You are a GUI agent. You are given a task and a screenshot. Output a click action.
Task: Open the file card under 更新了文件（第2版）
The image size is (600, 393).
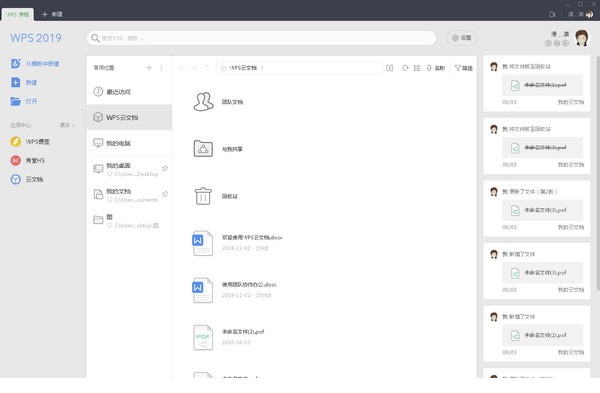(x=542, y=210)
